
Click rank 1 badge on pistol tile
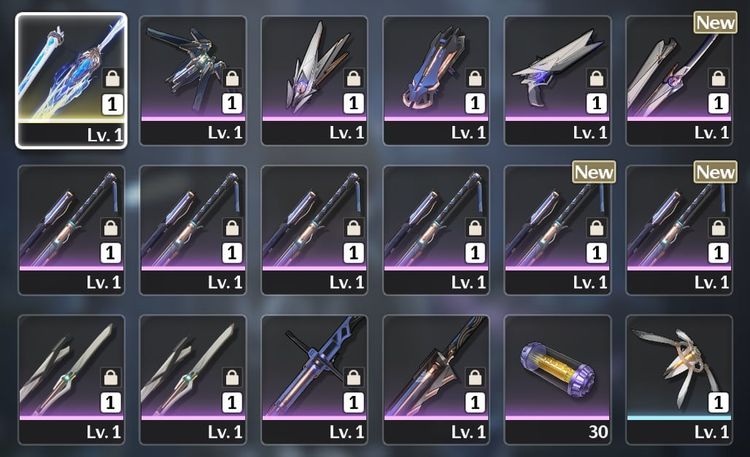pyautogui.click(x=596, y=103)
